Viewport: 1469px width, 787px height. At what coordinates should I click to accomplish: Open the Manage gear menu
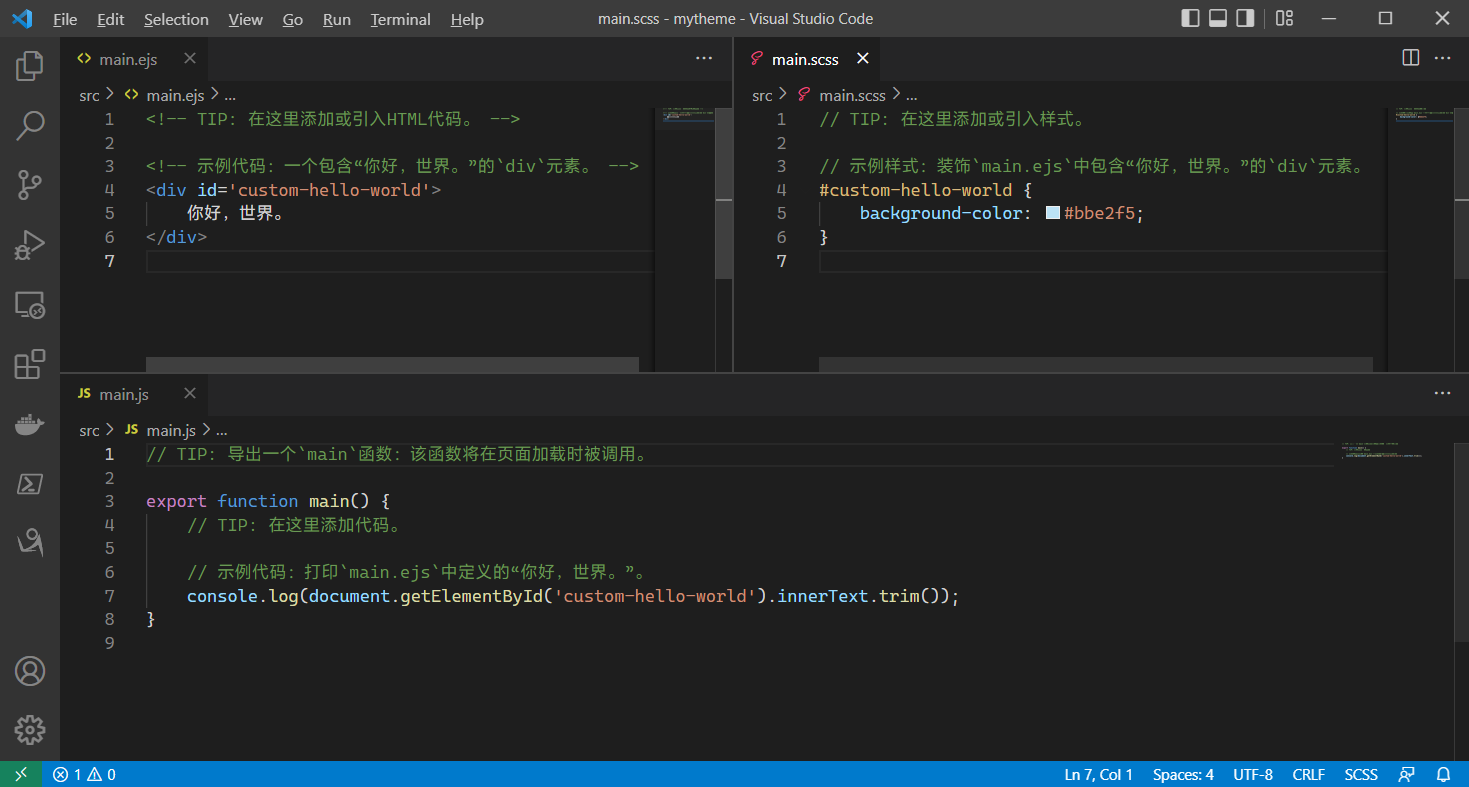[x=30, y=730]
